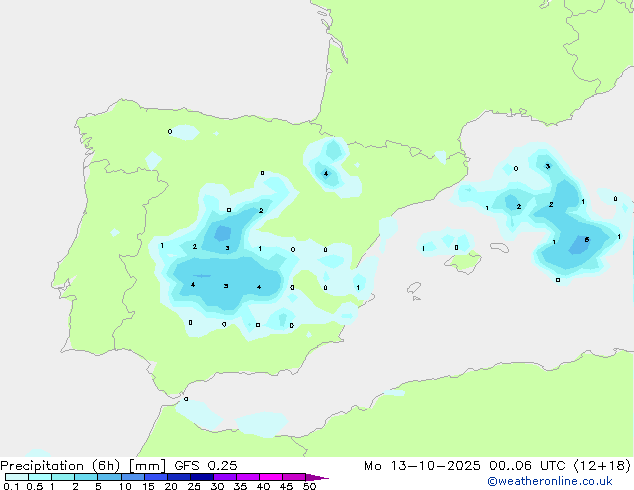Click the 15–20 mm legend color box

point(156,477)
